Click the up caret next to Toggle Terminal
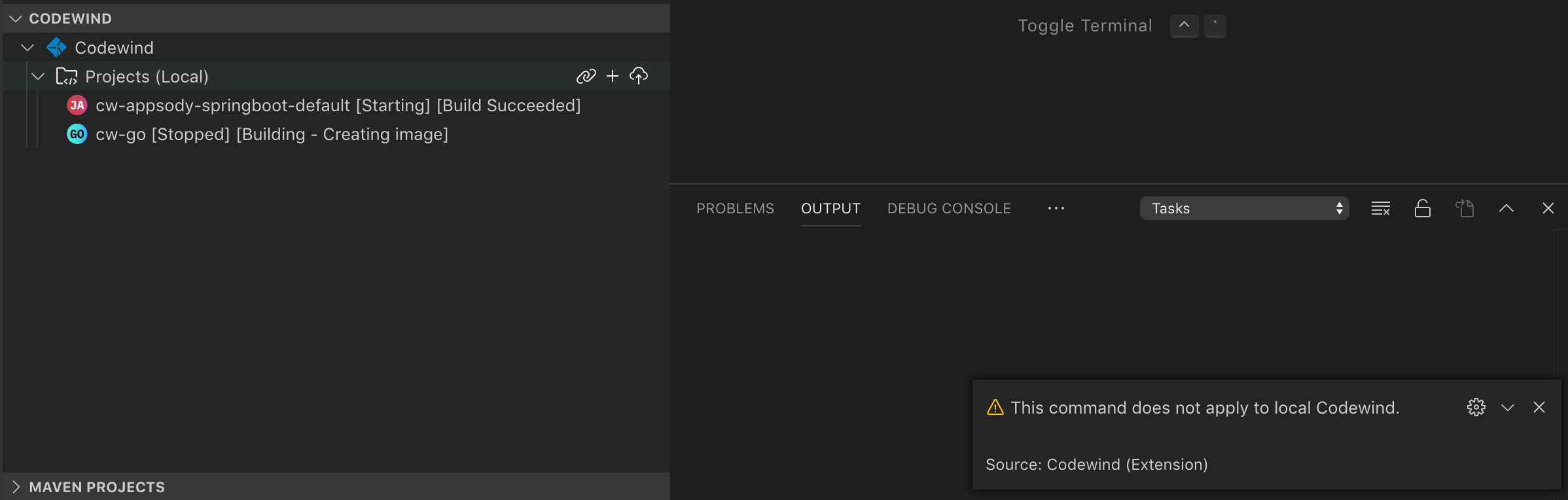1568x500 pixels. [1184, 26]
